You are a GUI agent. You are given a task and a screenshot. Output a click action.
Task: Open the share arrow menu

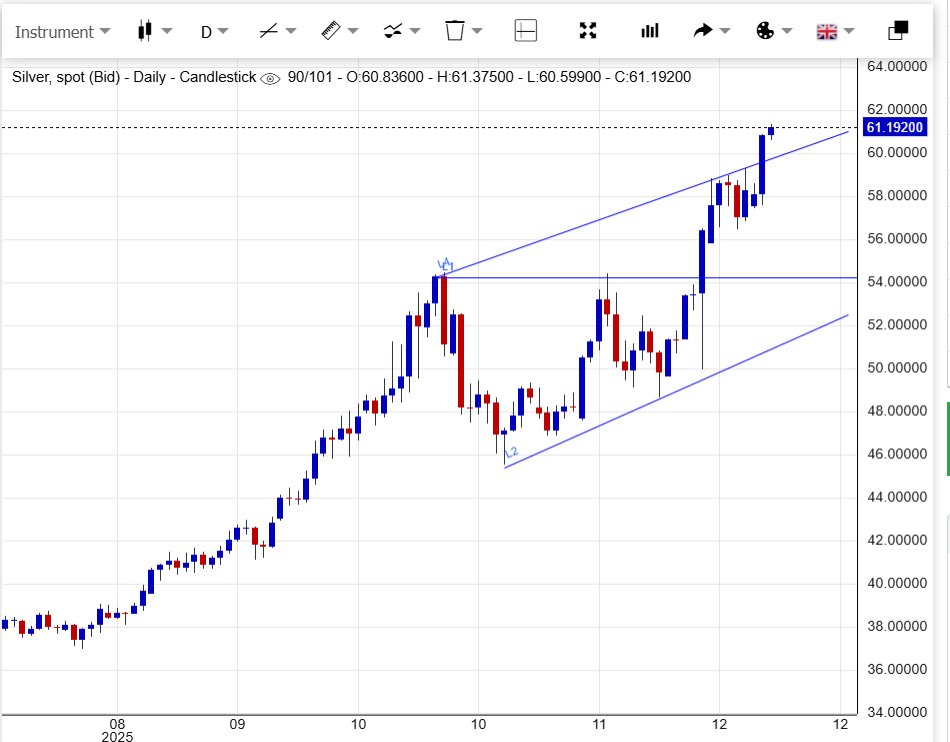(703, 31)
